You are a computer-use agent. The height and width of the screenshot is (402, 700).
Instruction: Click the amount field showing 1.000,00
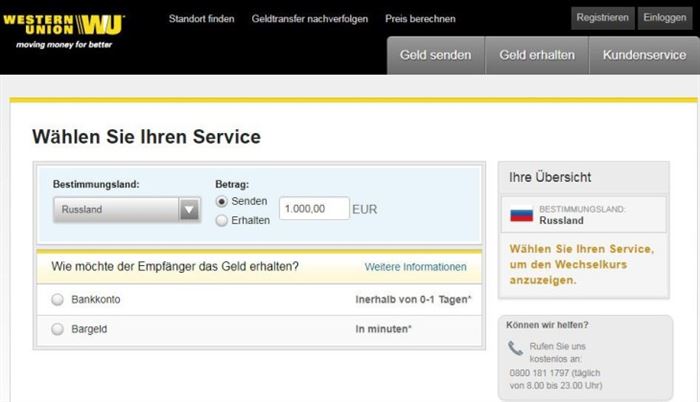click(x=314, y=209)
